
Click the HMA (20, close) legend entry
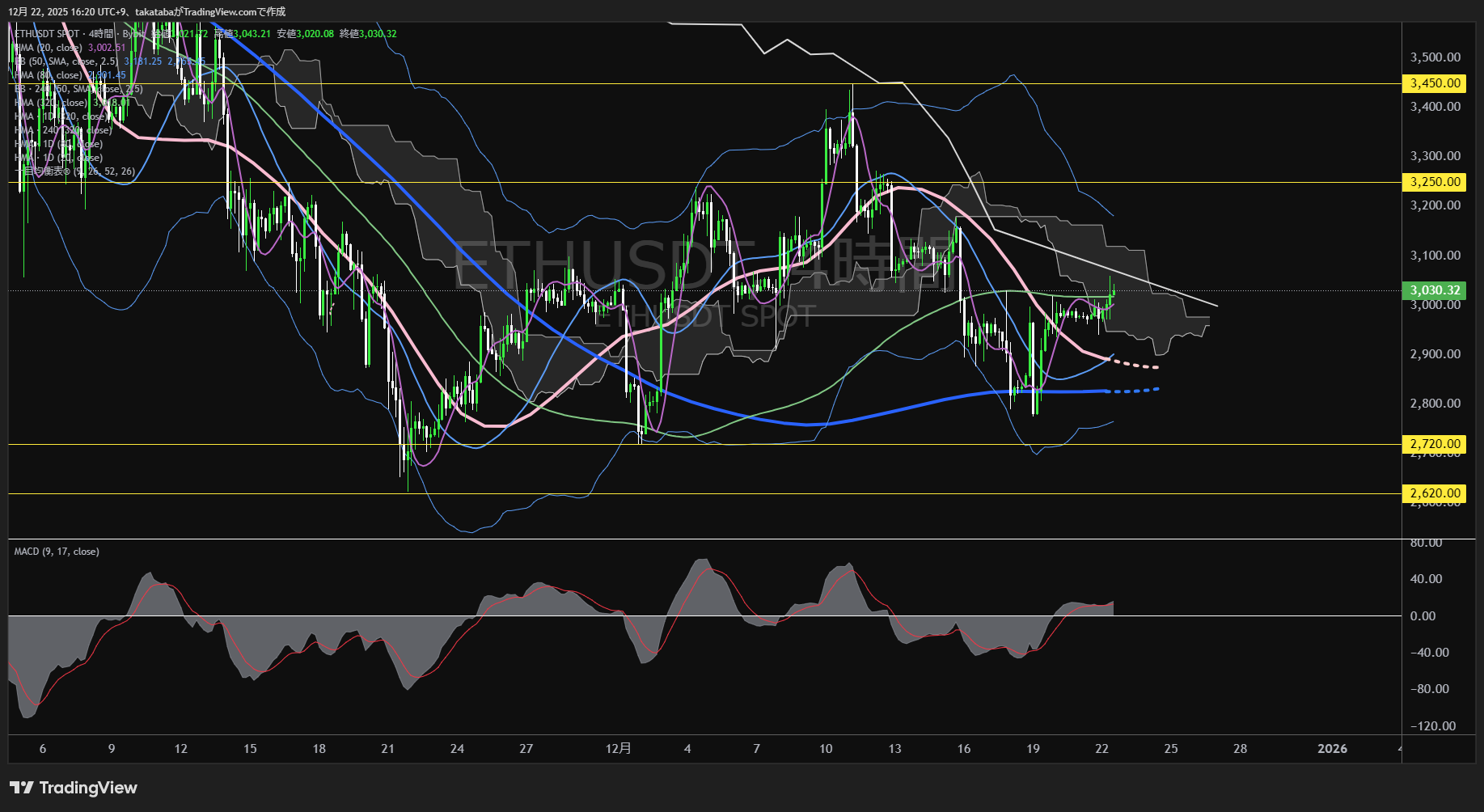(x=49, y=48)
